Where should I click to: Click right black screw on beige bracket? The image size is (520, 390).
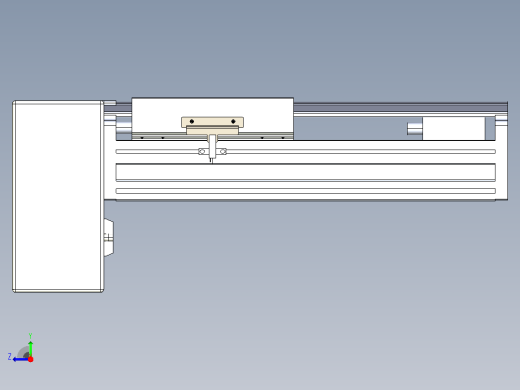pos(233,121)
